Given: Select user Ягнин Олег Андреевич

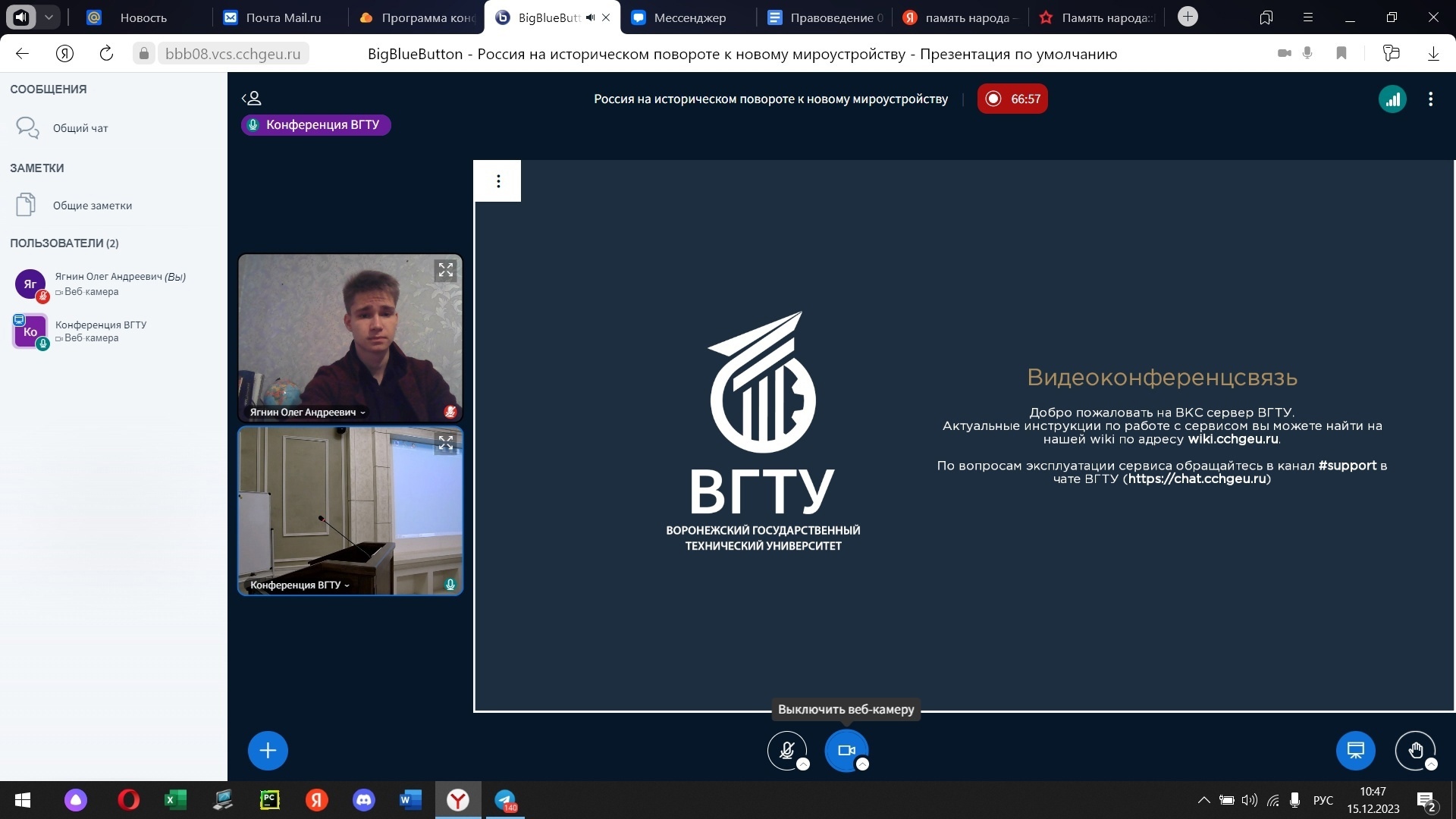Looking at the screenshot, I should point(114,284).
